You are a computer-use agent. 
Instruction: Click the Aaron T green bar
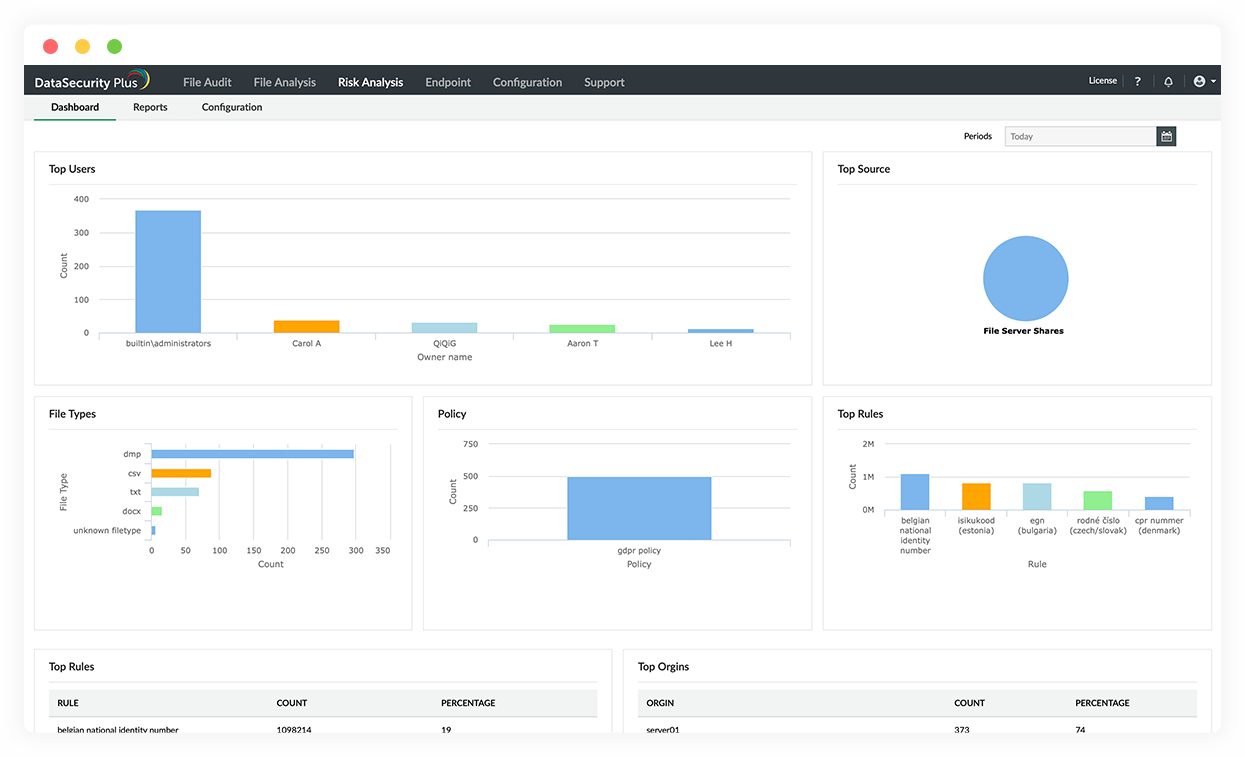[582, 329]
